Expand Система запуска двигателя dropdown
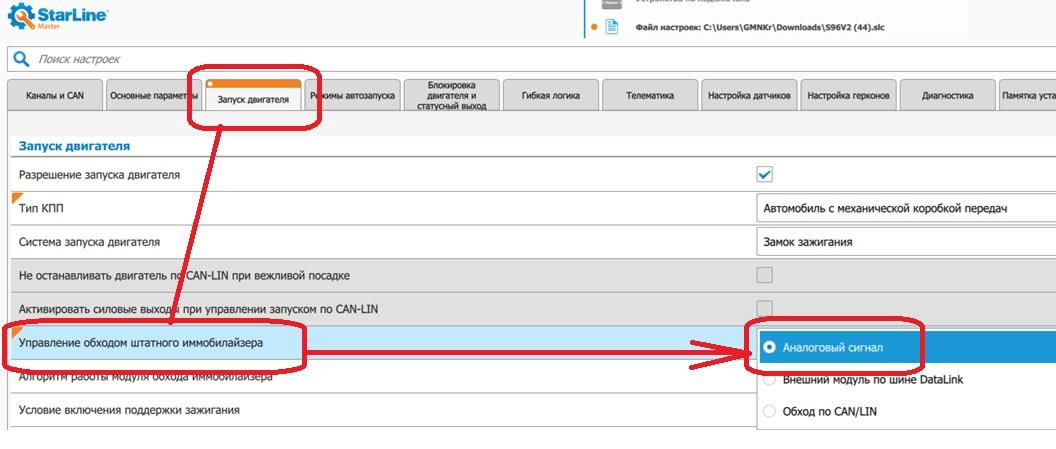This screenshot has width=1056, height=449. (x=905, y=242)
